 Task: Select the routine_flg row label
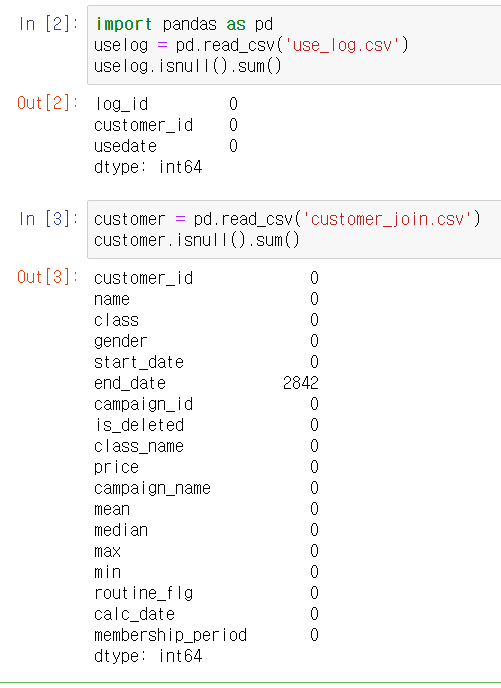[x=143, y=593]
